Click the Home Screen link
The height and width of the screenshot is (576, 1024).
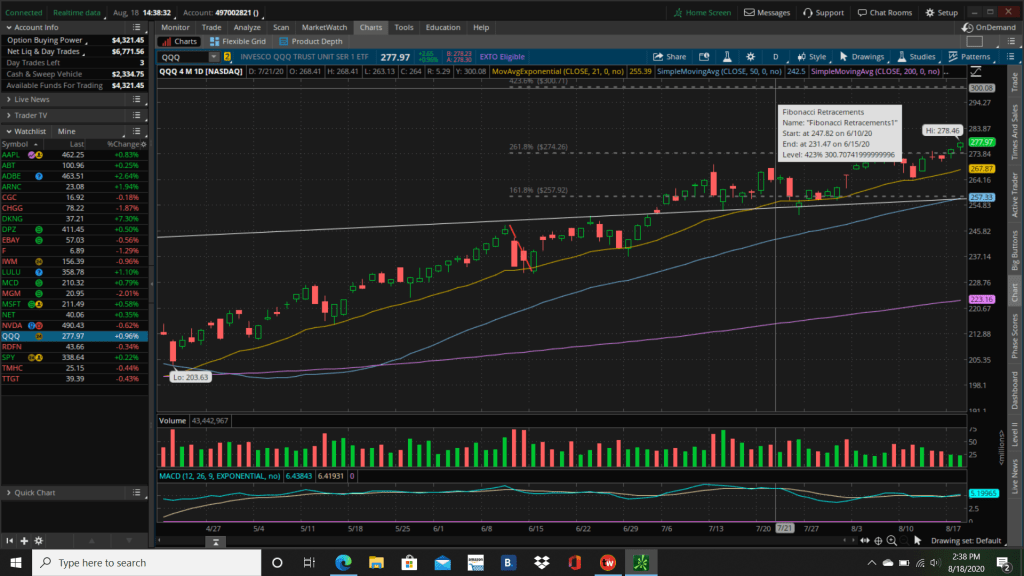tap(702, 13)
